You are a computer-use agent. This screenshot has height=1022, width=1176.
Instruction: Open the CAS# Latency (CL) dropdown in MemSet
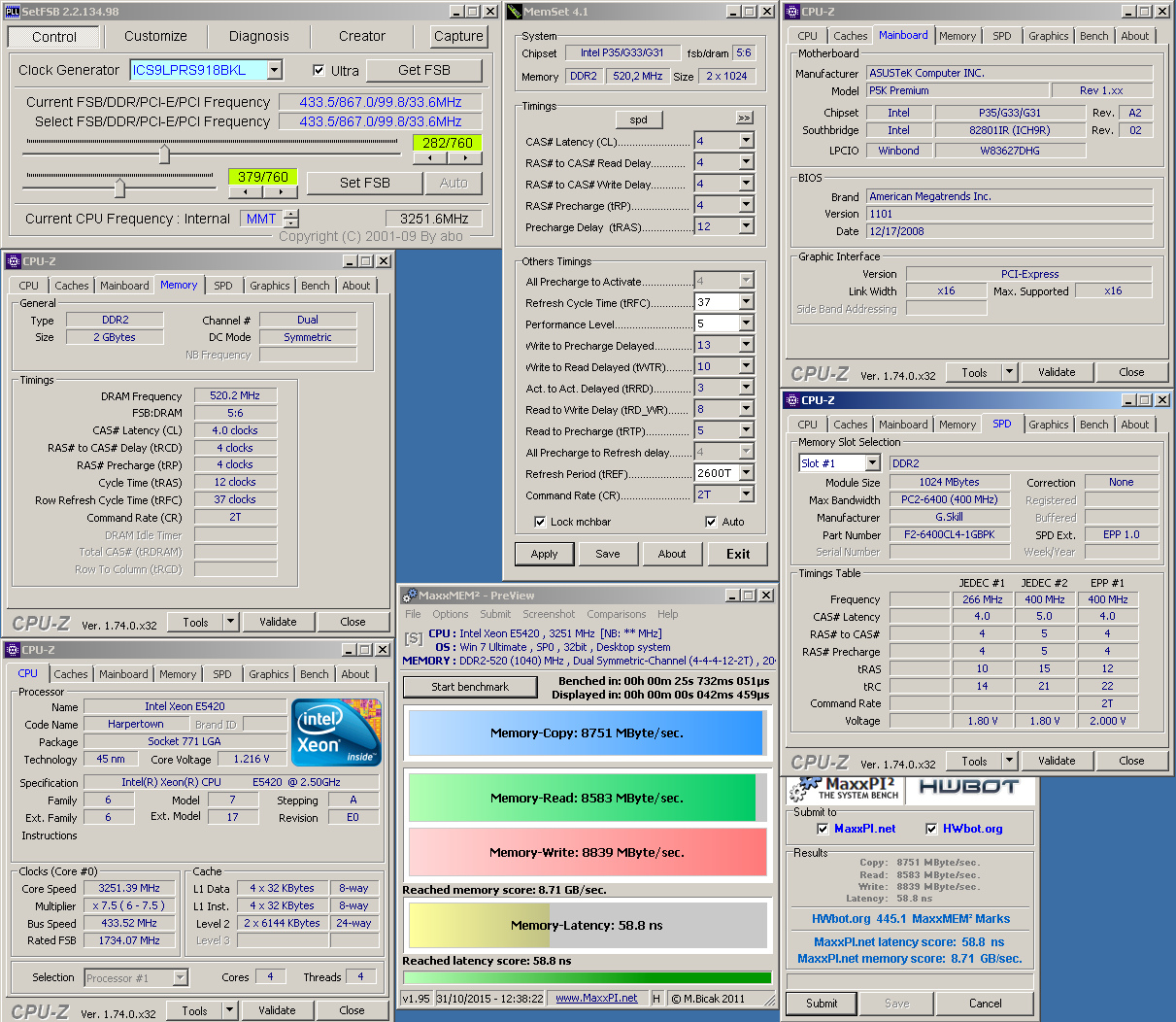(x=746, y=141)
